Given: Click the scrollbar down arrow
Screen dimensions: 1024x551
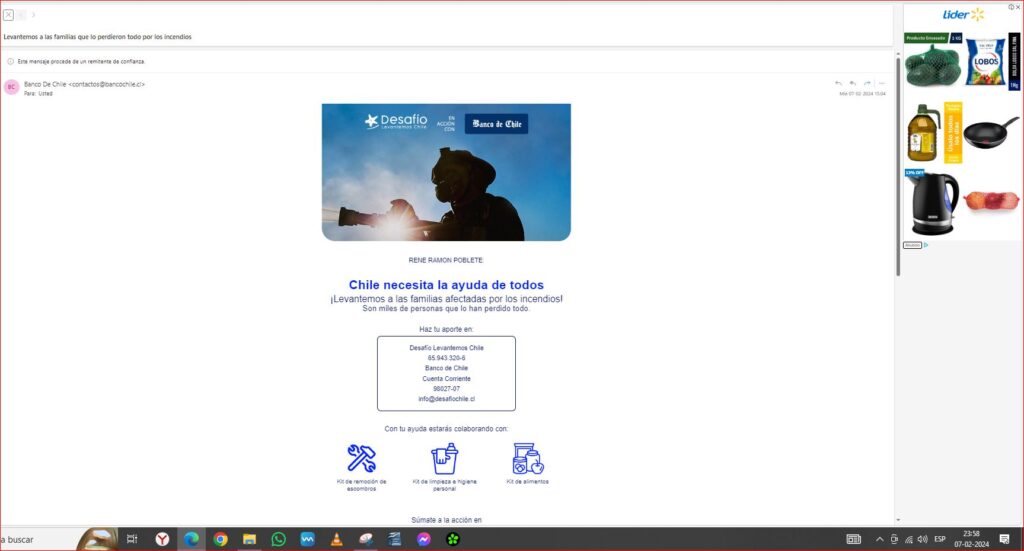Looking at the screenshot, I should click(898, 520).
